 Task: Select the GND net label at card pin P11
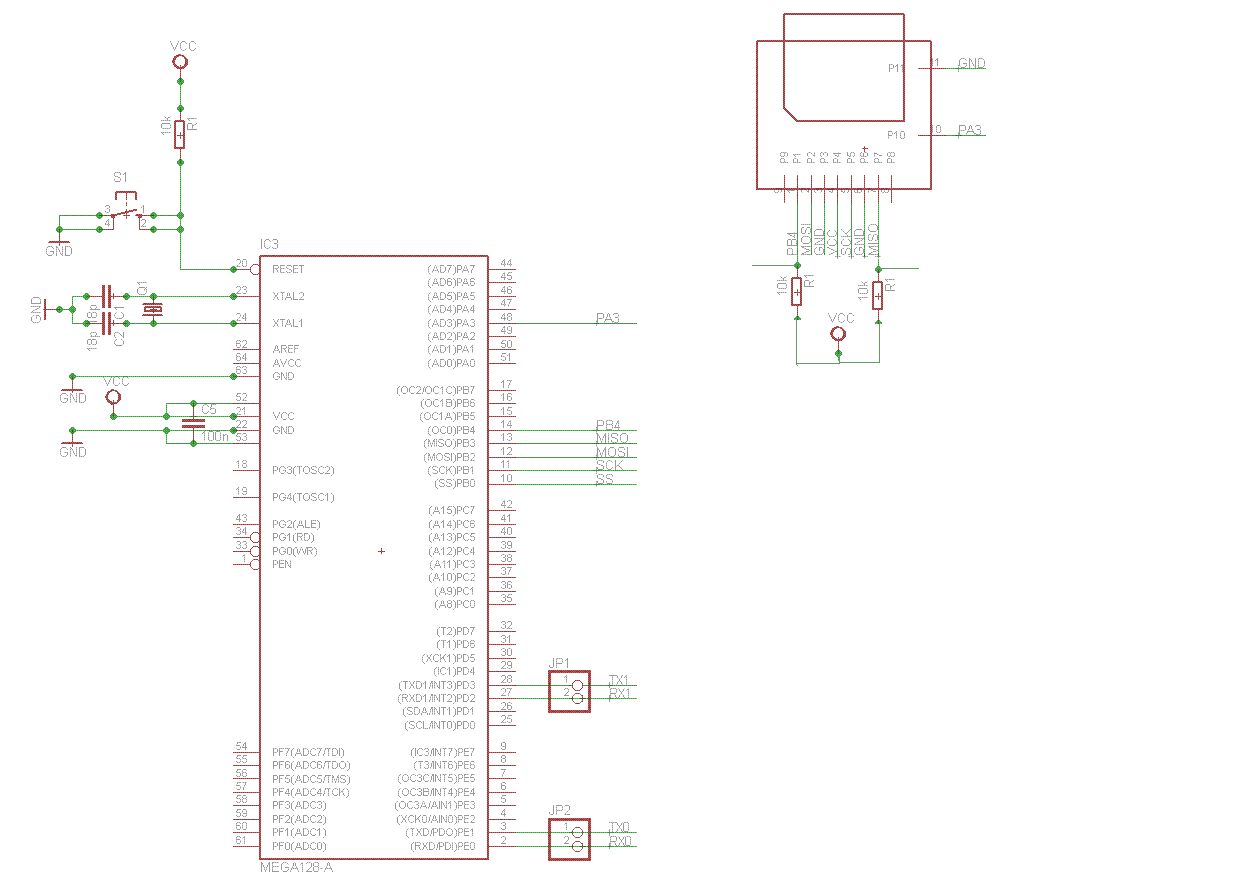pos(972,64)
